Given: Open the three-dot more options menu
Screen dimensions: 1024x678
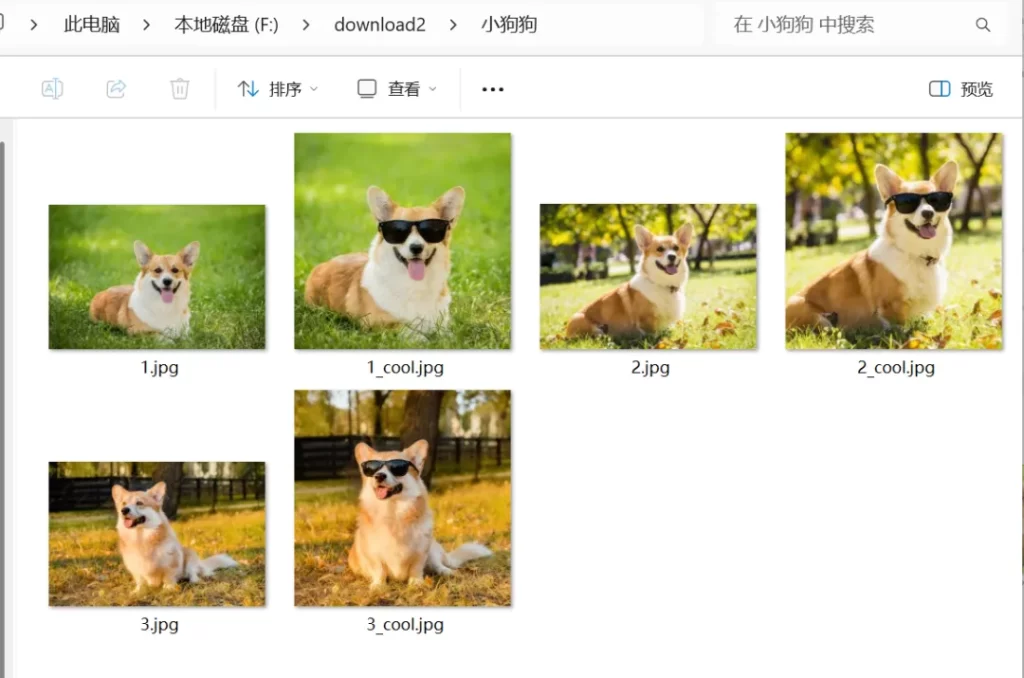Looking at the screenshot, I should pos(493,89).
